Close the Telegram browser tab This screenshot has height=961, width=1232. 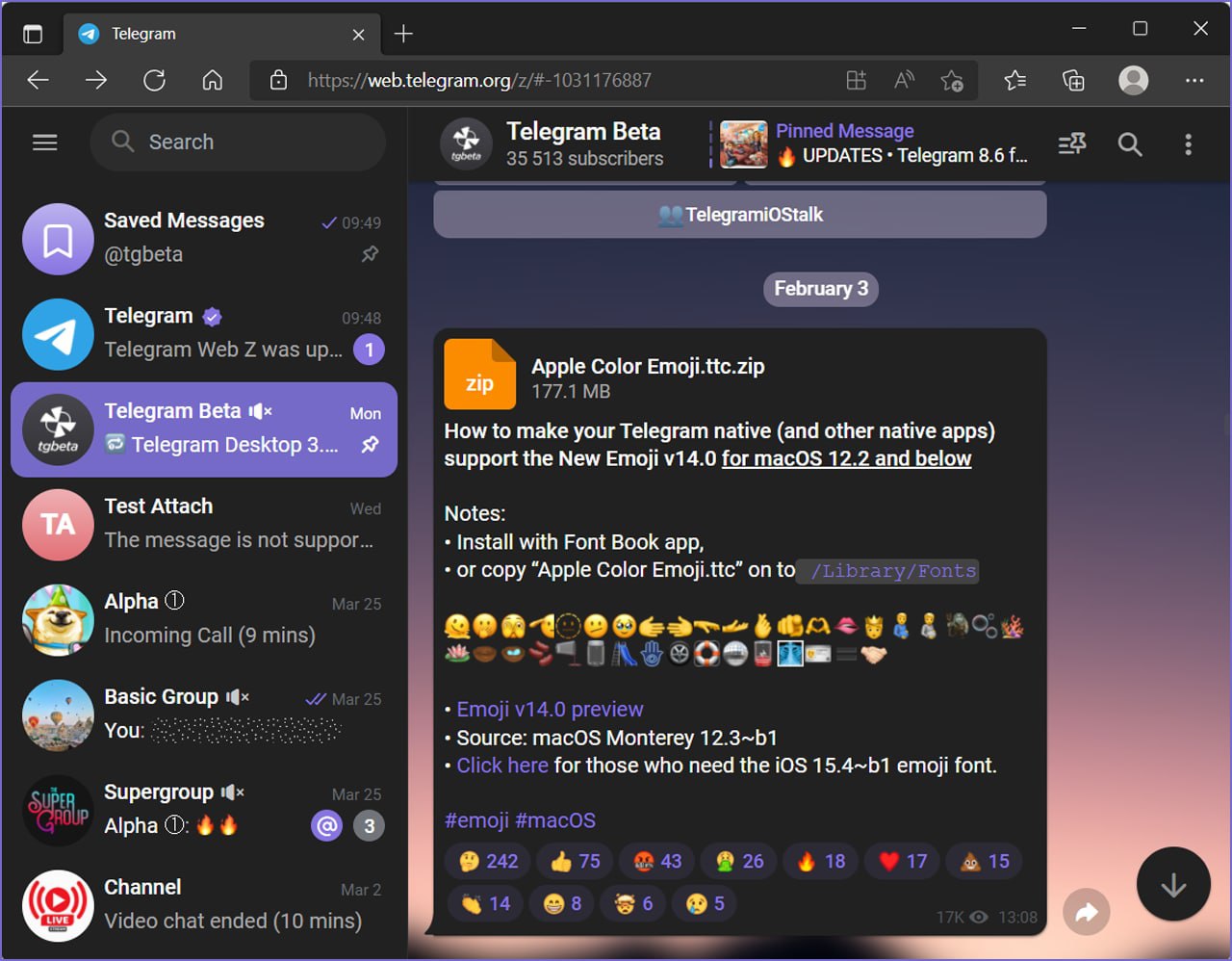[358, 35]
